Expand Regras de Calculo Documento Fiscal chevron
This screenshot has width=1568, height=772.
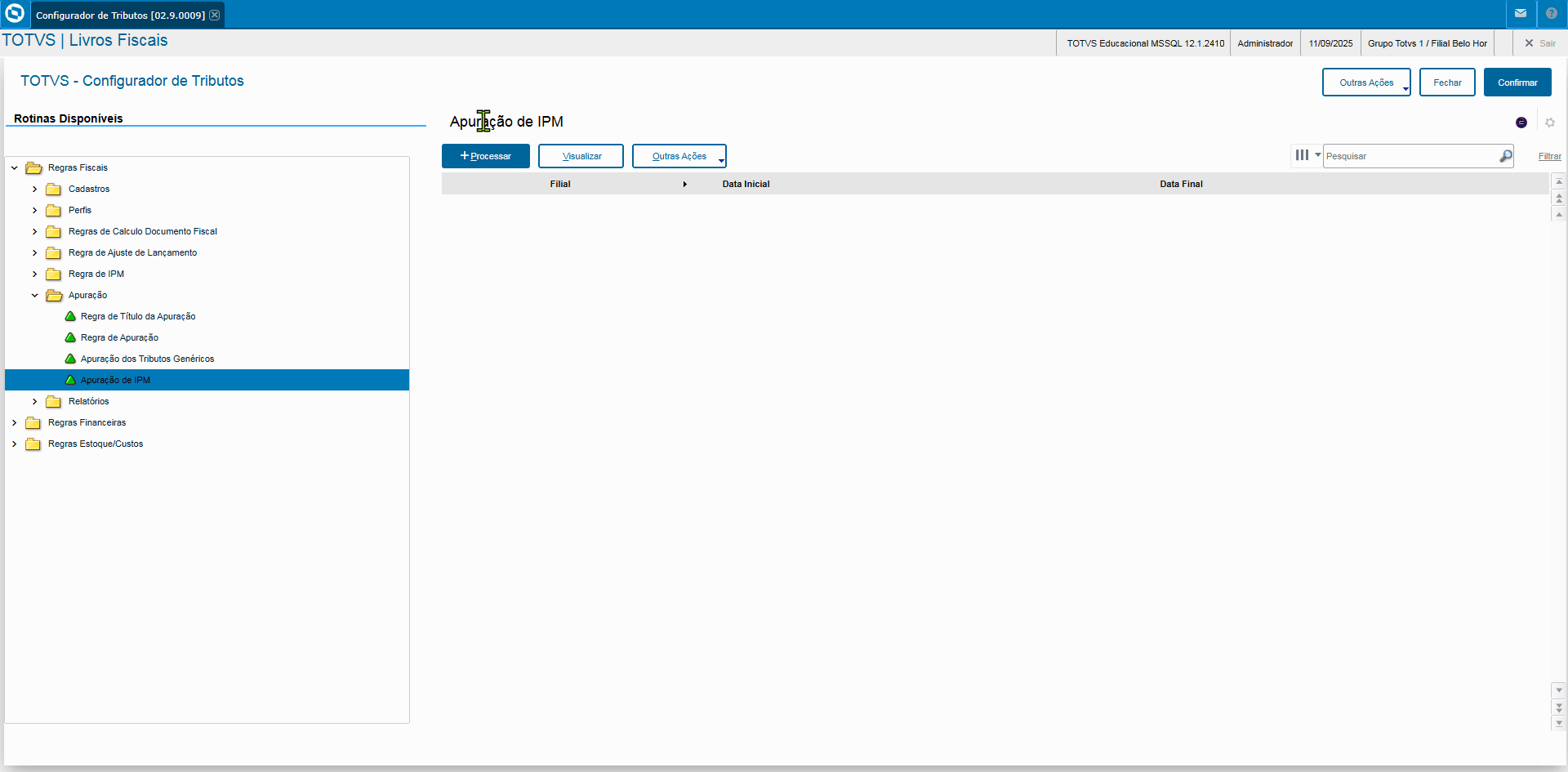point(34,231)
